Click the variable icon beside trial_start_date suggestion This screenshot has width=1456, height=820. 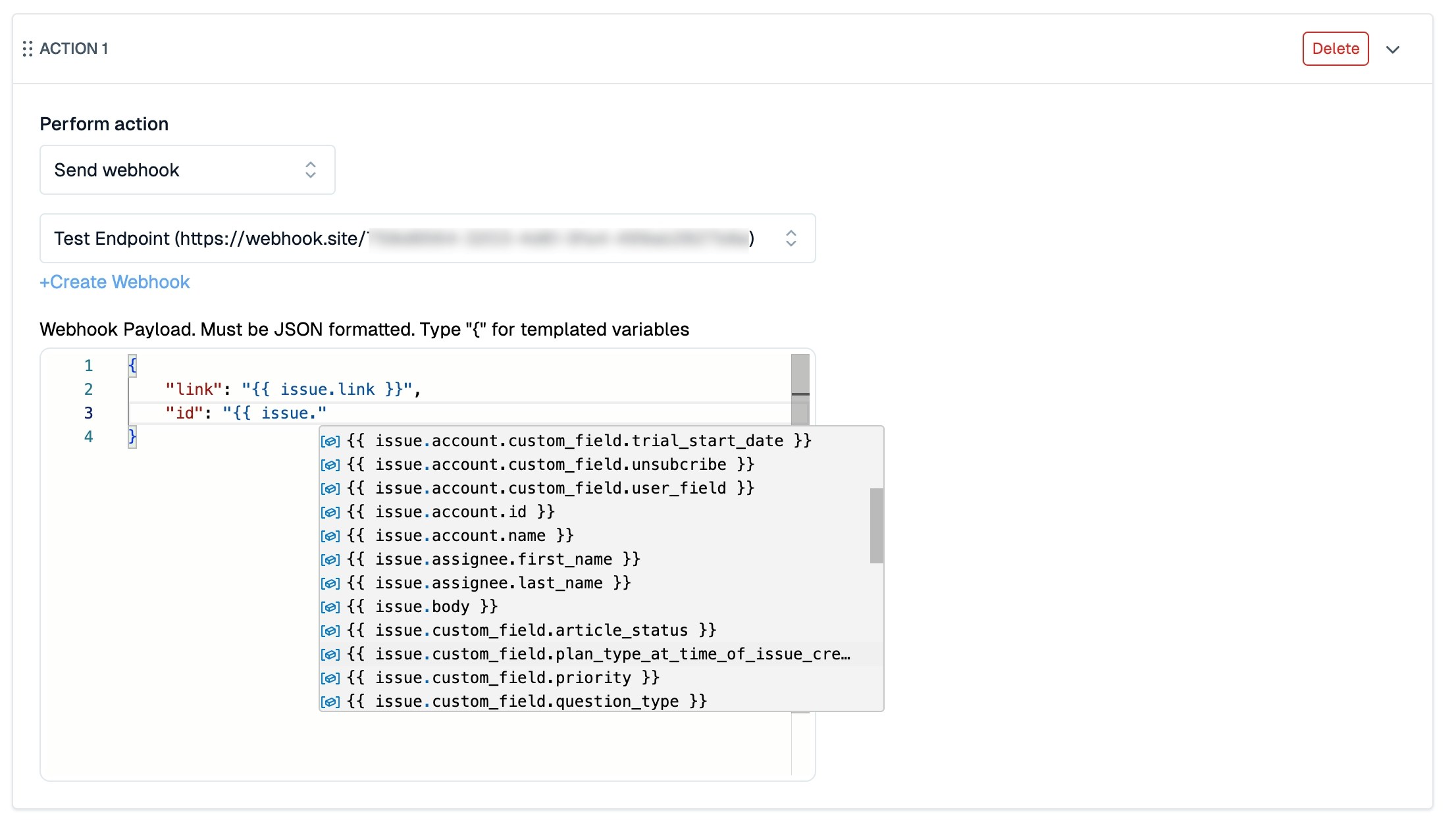click(x=330, y=441)
